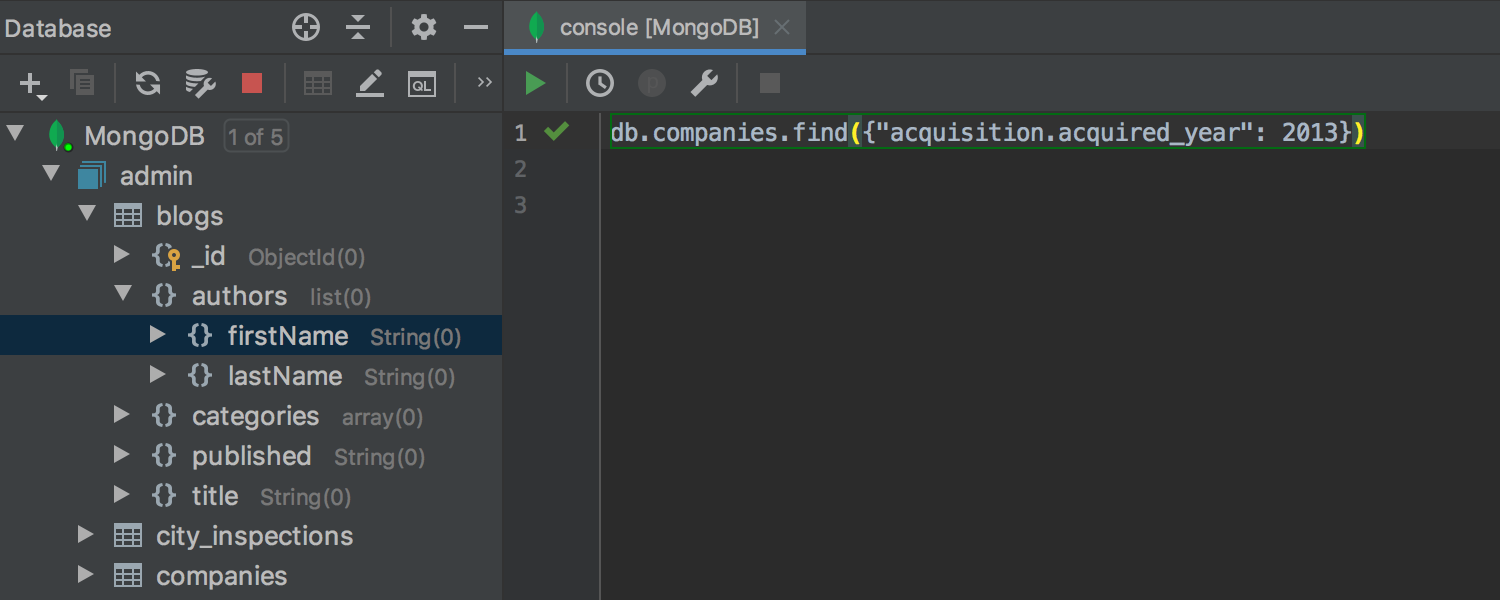Click line number 3 in gutter
The width and height of the screenshot is (1500, 600).
click(520, 205)
